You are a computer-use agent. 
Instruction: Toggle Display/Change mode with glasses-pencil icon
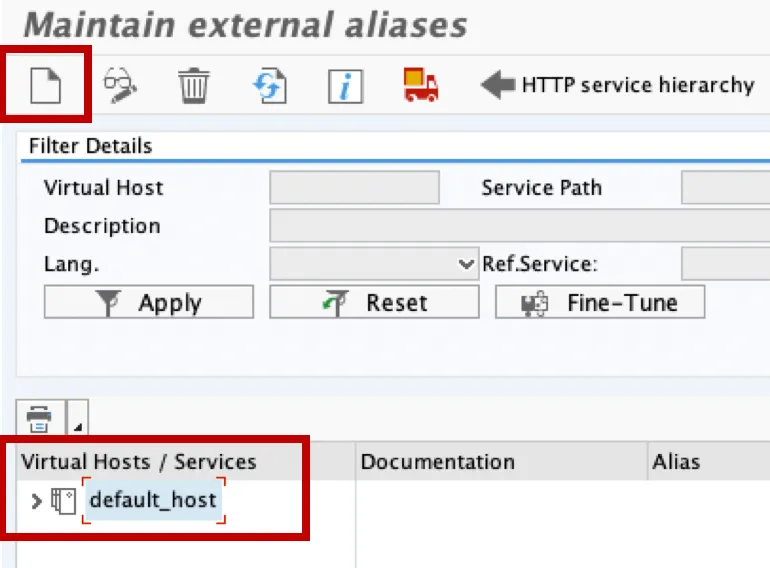[x=121, y=85]
